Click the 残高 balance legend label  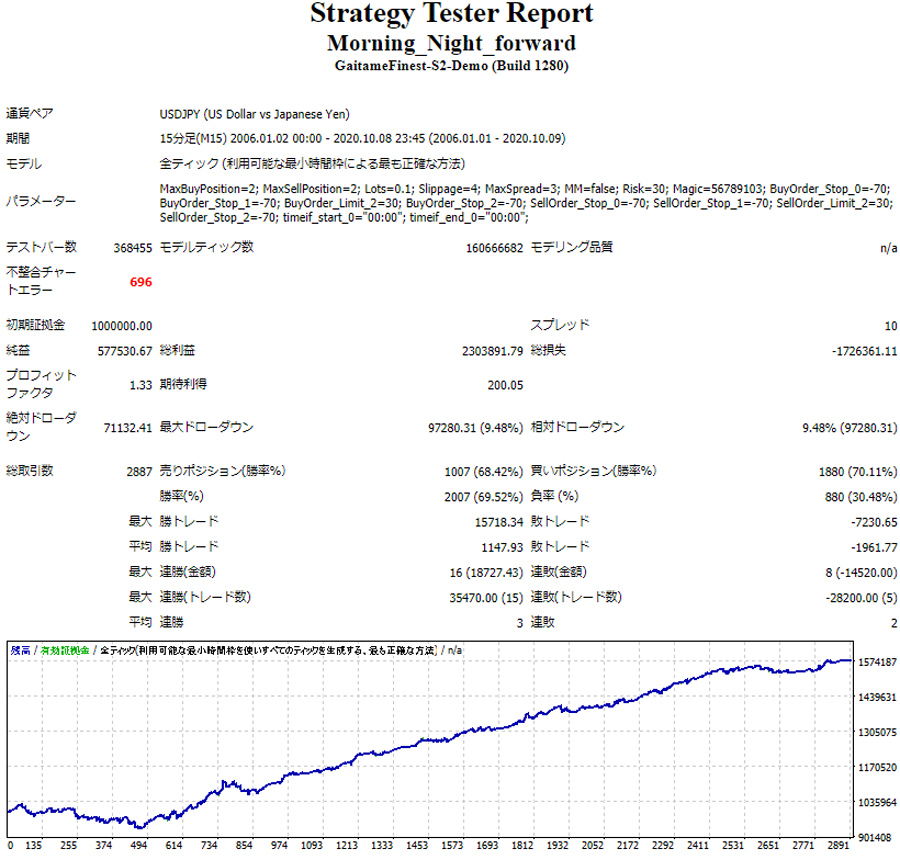[21, 650]
